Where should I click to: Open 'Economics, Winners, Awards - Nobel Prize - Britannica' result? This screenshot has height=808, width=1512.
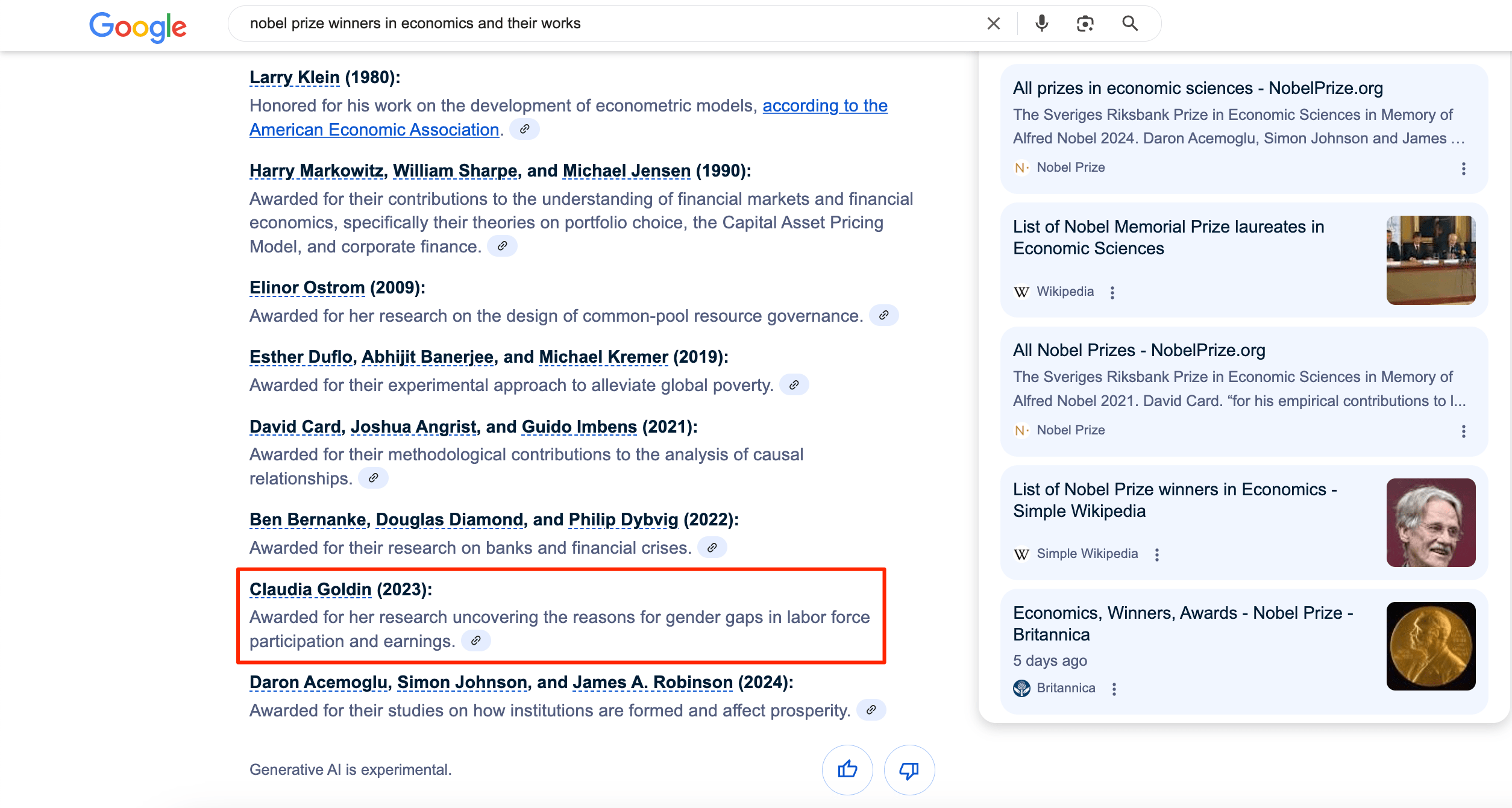pyautogui.click(x=1183, y=624)
